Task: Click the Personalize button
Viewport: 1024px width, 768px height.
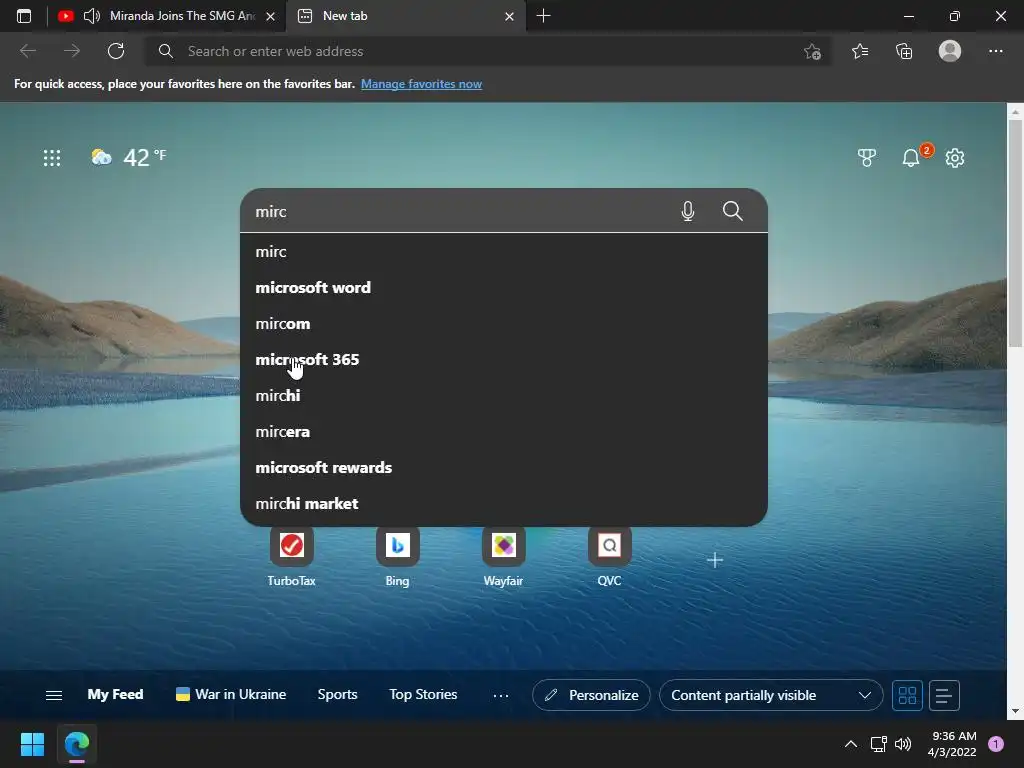Action: point(591,695)
